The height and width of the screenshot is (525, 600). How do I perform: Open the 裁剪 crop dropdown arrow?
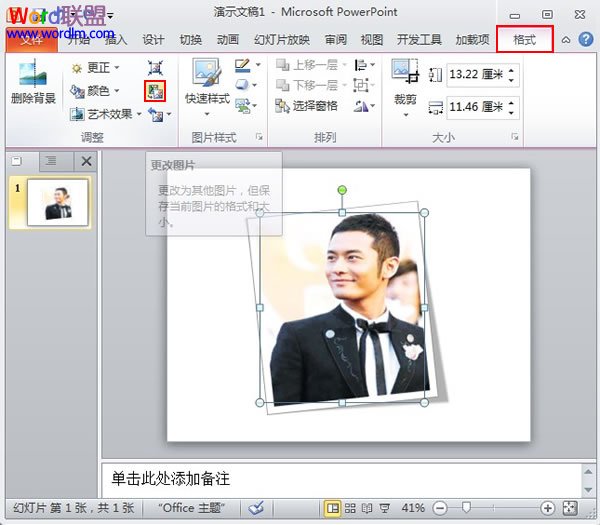(x=406, y=114)
